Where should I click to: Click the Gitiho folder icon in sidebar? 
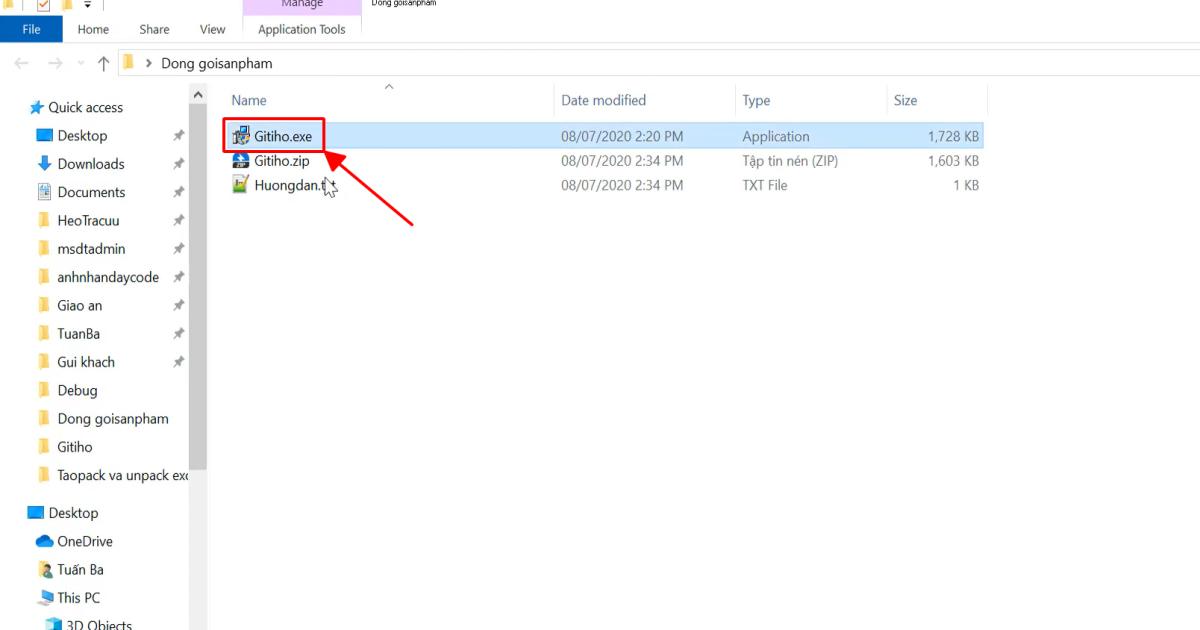(44, 447)
